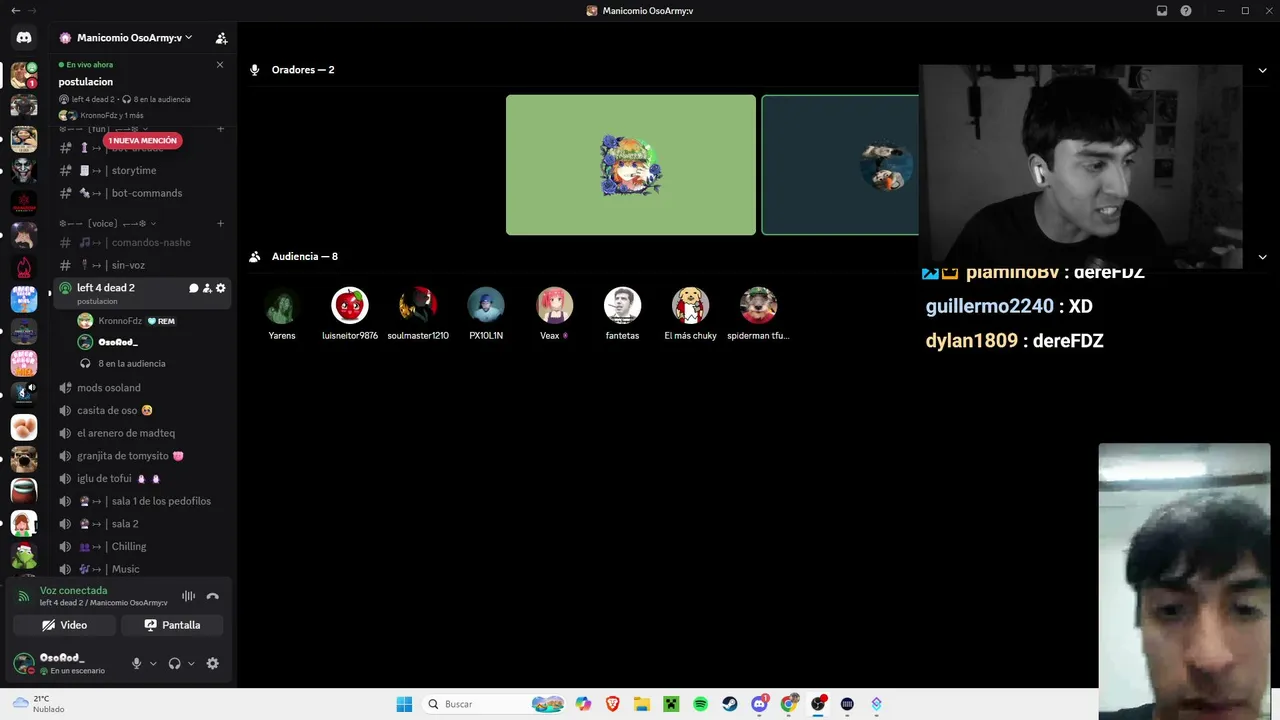Mute the microphone in user panel
Viewport: 1280px width, 720px height.
click(x=137, y=663)
